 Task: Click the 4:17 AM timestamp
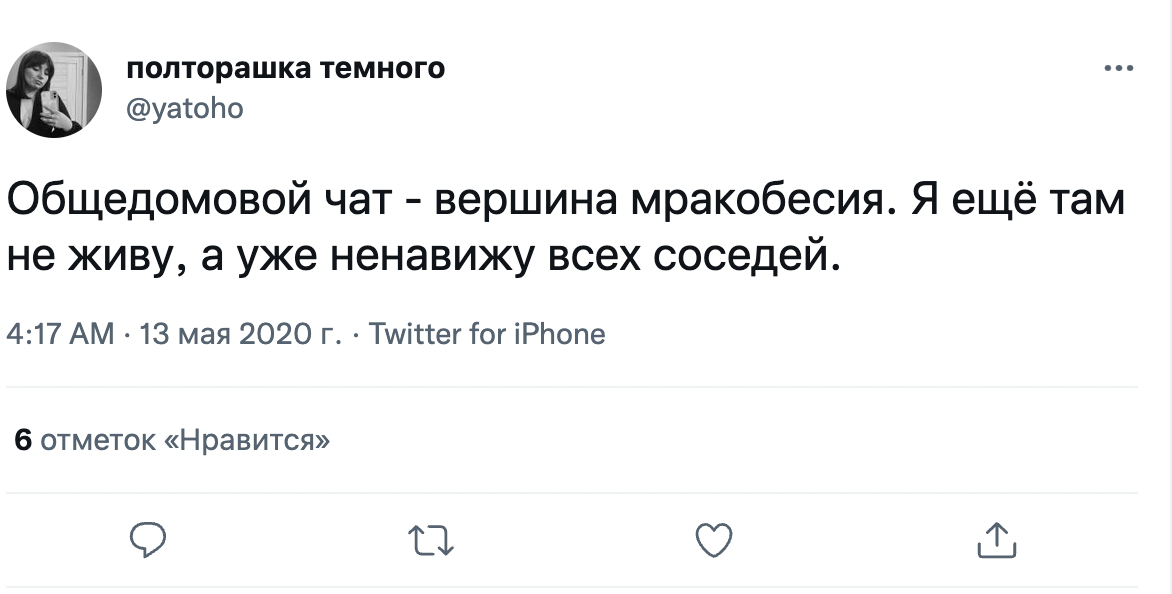[x=60, y=333]
